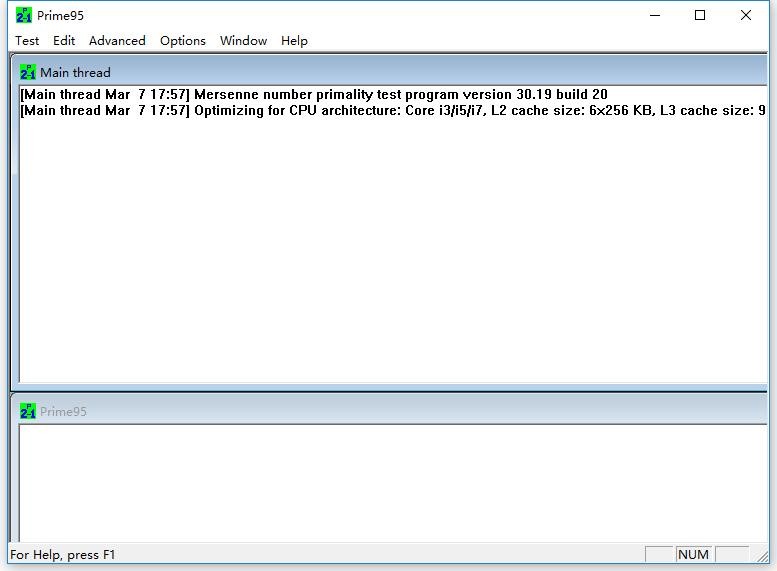Click the Main thread window icon
The height and width of the screenshot is (571, 777).
tap(28, 72)
